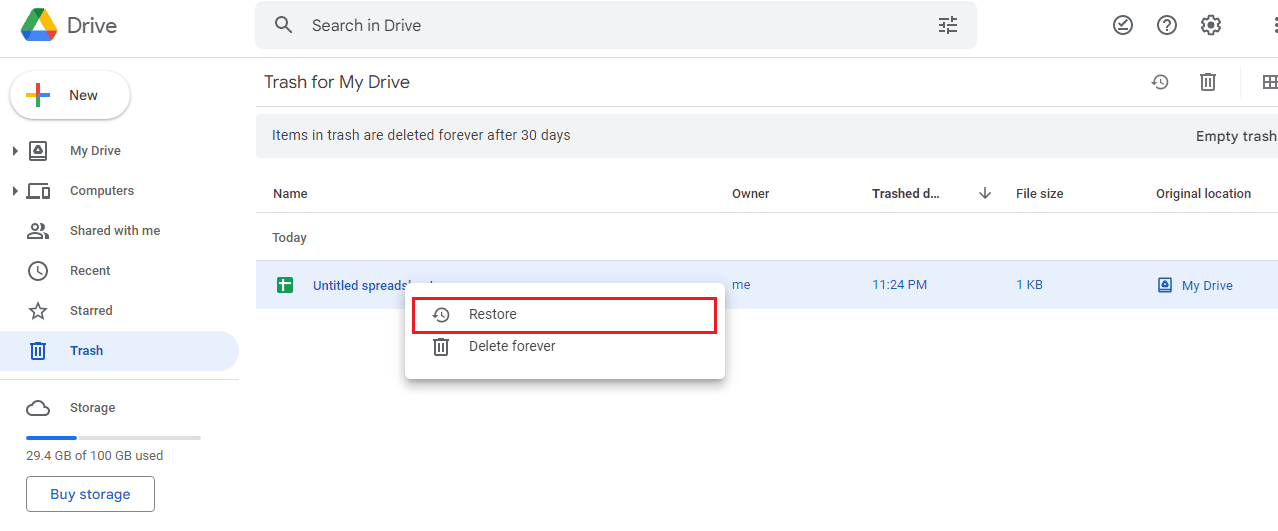This screenshot has height=531, width=1278.
Task: Click the restore from trash toolbar icon
Action: 1160,82
